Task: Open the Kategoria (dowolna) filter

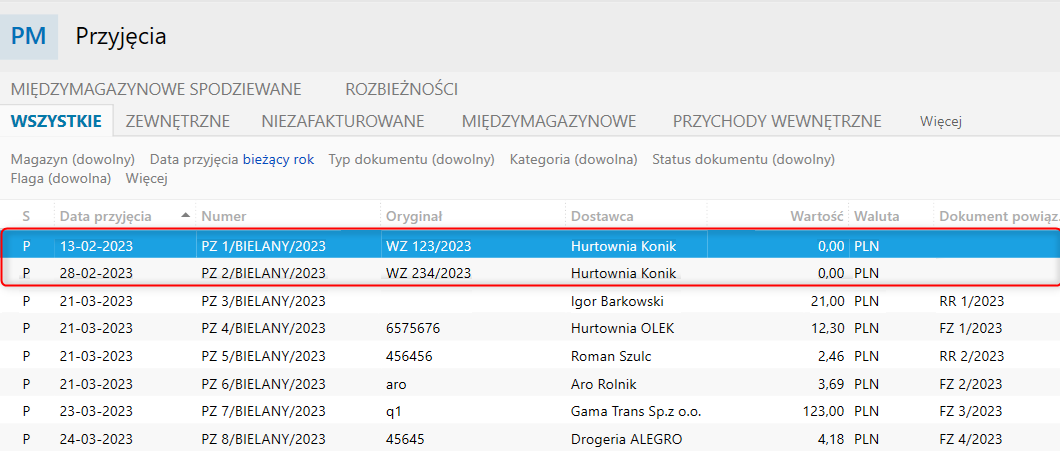Action: click(x=573, y=160)
